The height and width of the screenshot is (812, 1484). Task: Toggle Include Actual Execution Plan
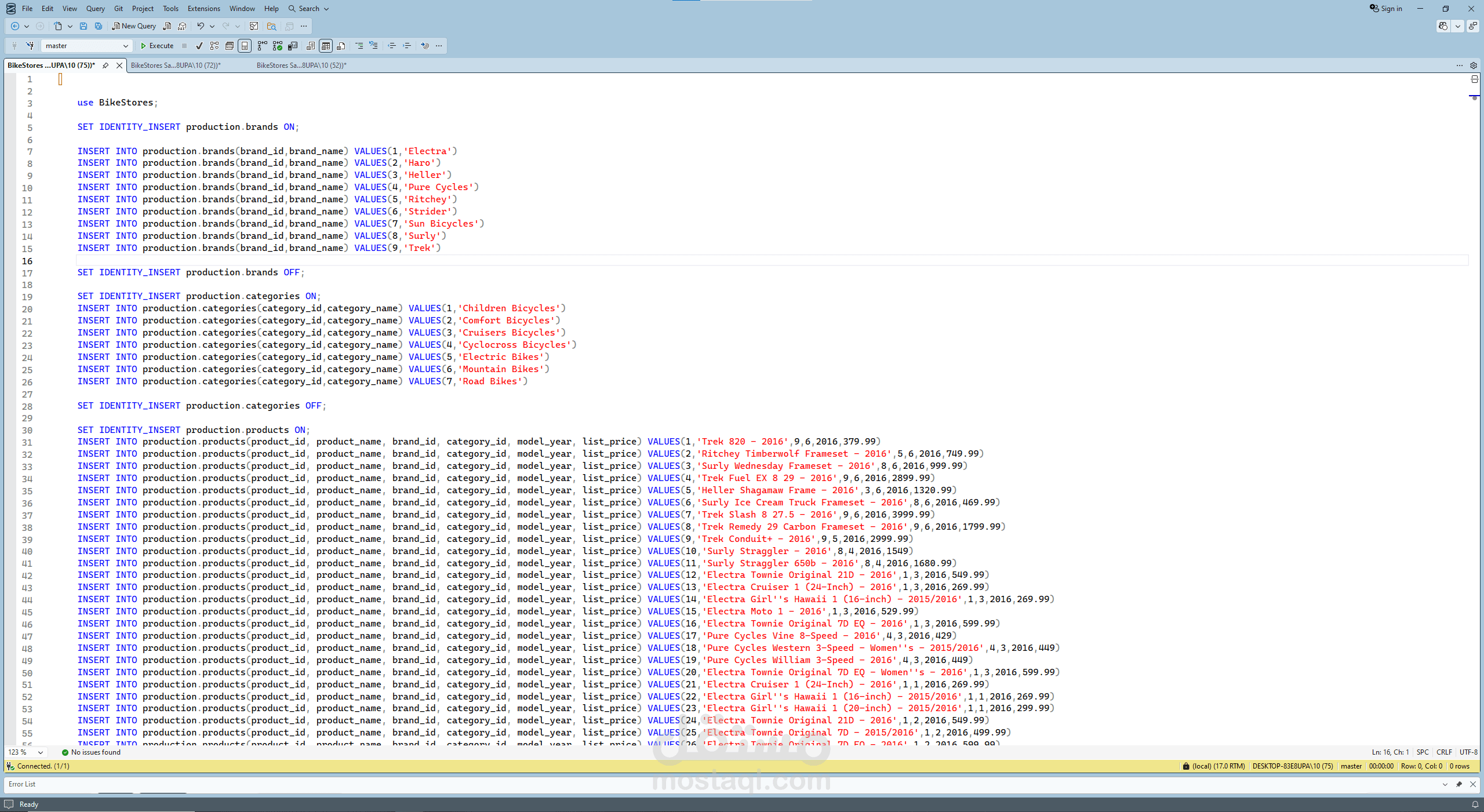tap(262, 46)
